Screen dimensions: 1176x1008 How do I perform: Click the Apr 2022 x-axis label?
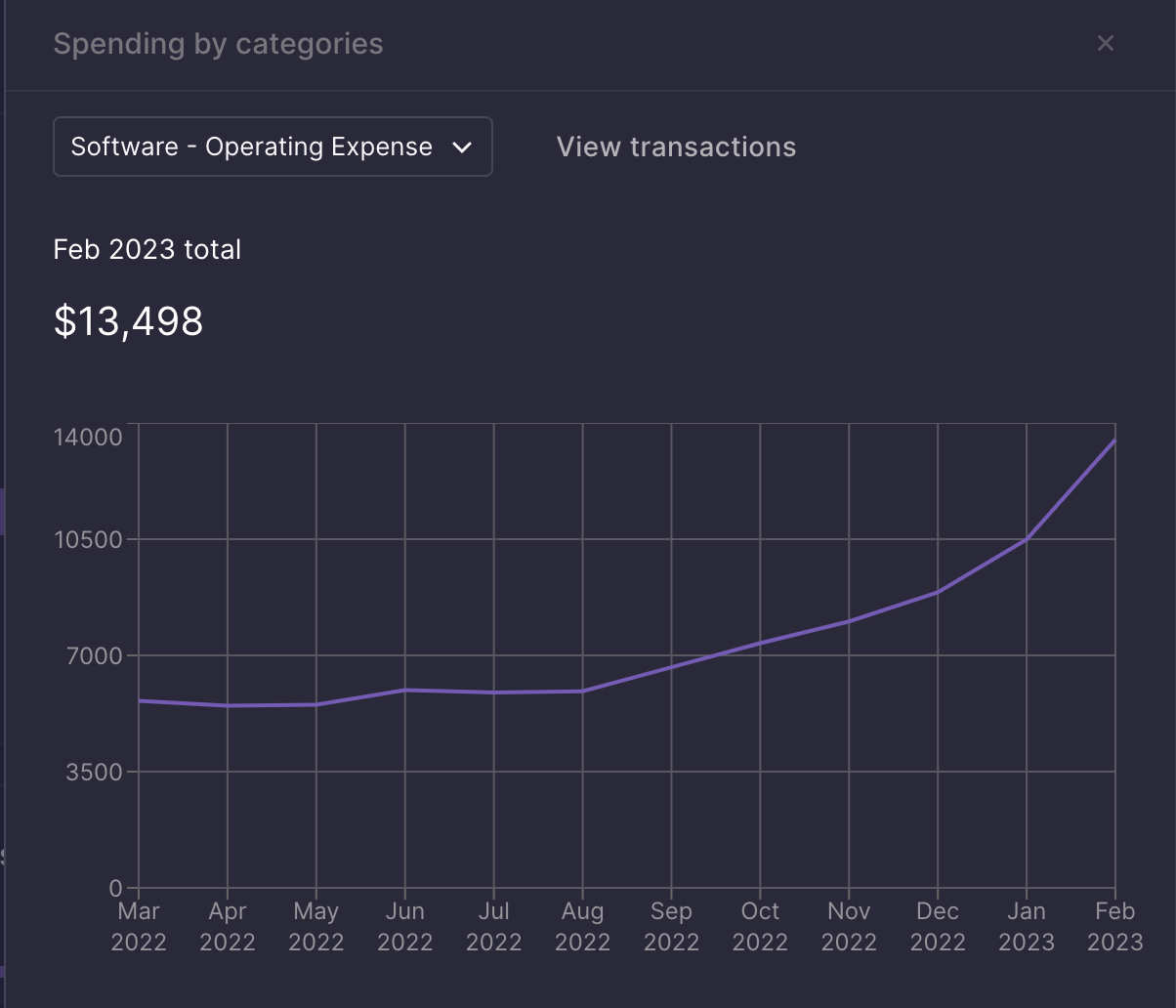point(228,926)
